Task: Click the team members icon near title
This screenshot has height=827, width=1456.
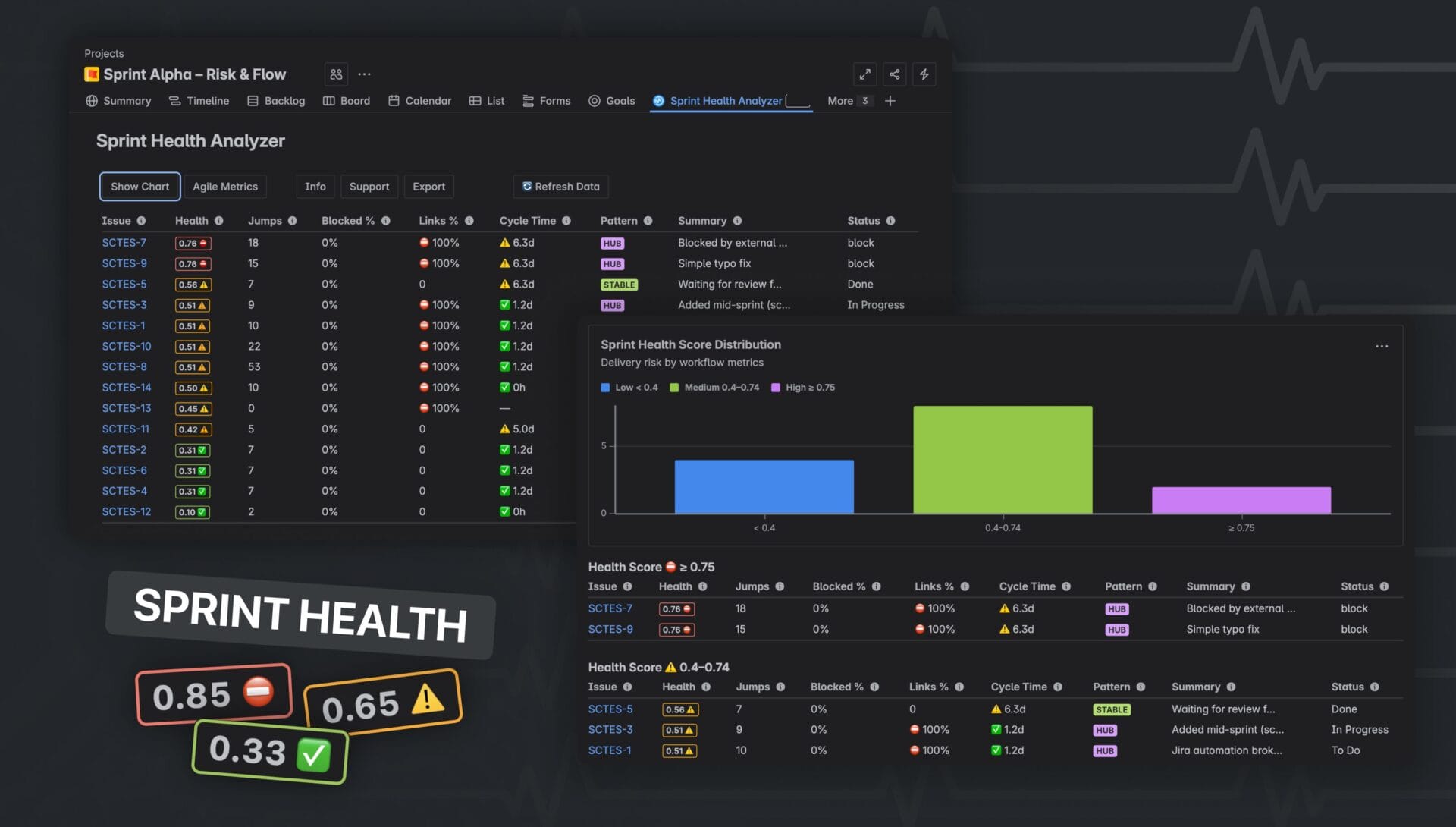Action: tap(336, 74)
